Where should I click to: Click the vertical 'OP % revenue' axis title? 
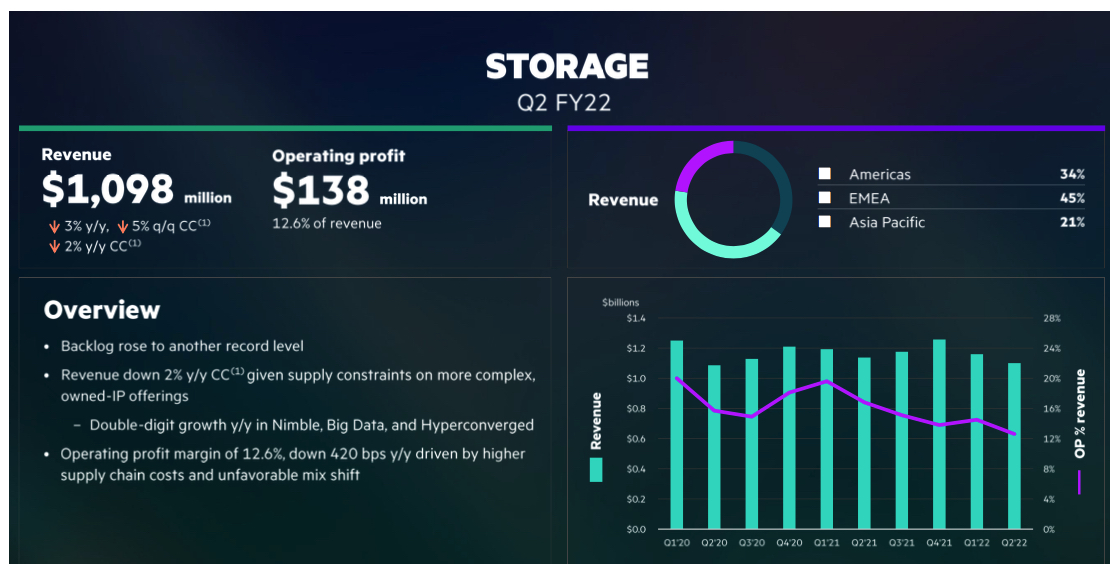tap(1080, 413)
